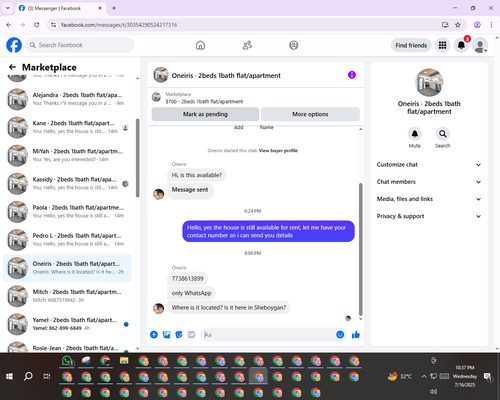This screenshot has height=400, width=500.
Task: Open the Friends icon in top navigation
Action: coord(247,45)
